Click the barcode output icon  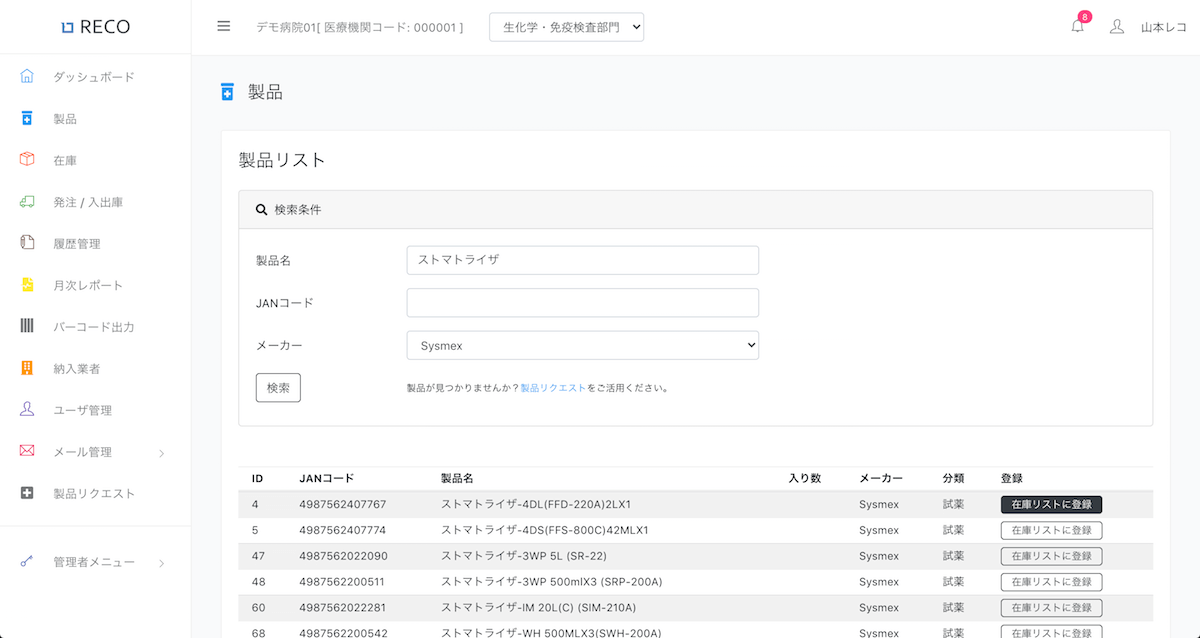(27, 327)
